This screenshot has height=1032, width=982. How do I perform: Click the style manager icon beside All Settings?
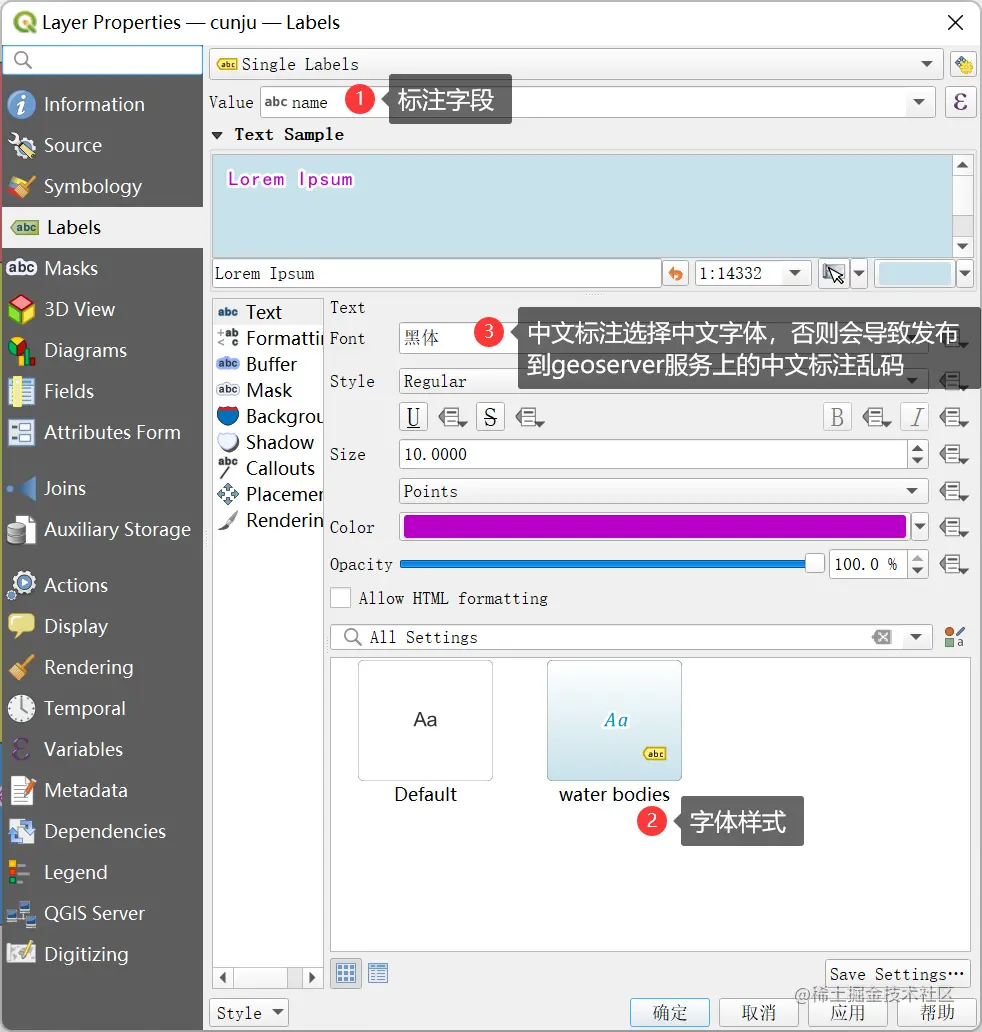954,637
